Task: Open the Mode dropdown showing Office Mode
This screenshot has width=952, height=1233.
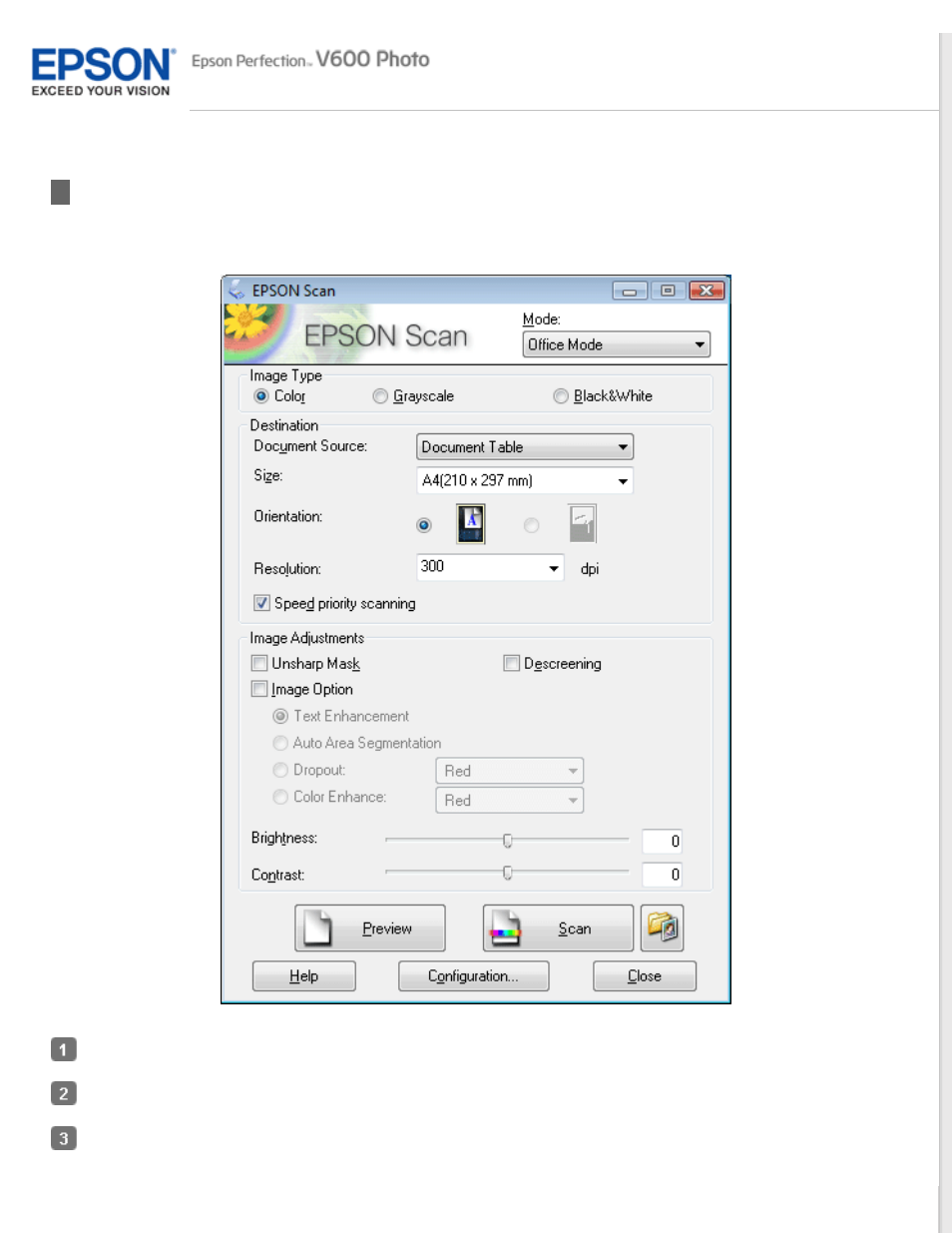Action: click(616, 344)
